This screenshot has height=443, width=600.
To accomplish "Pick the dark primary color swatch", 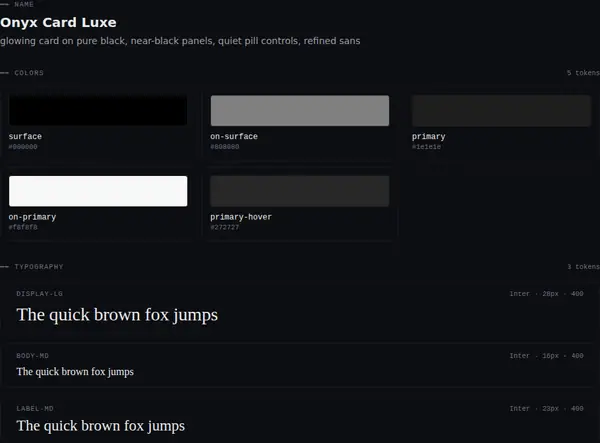I will click(x=501, y=111).
